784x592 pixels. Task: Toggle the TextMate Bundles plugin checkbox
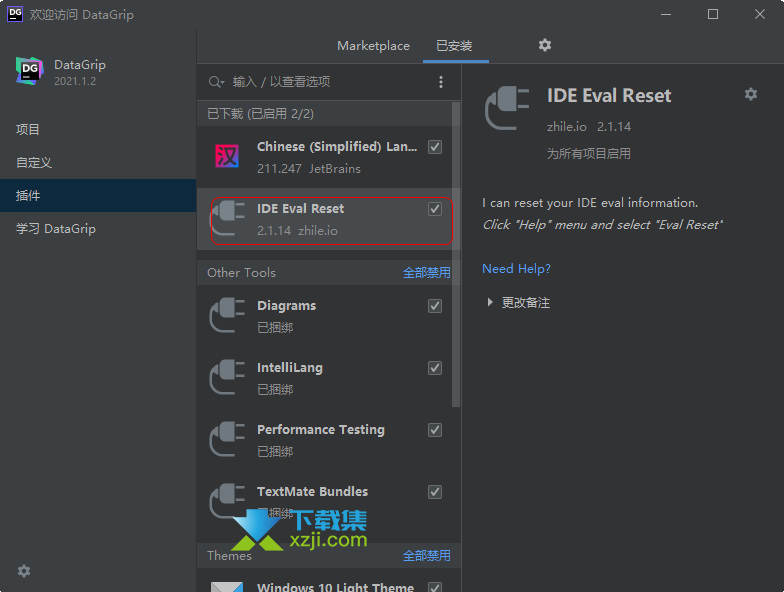435,492
